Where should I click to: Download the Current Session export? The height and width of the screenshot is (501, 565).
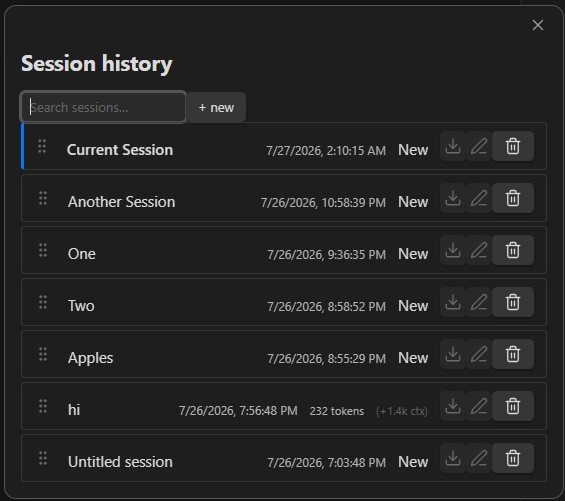(x=453, y=146)
